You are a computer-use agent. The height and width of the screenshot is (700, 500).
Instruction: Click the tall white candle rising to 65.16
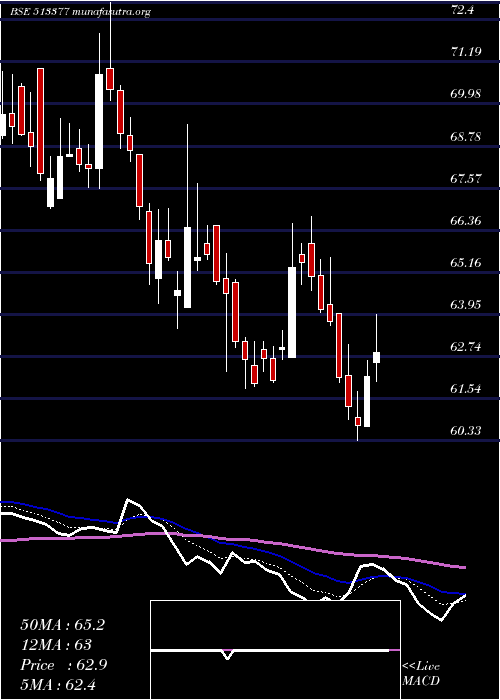(x=292, y=312)
